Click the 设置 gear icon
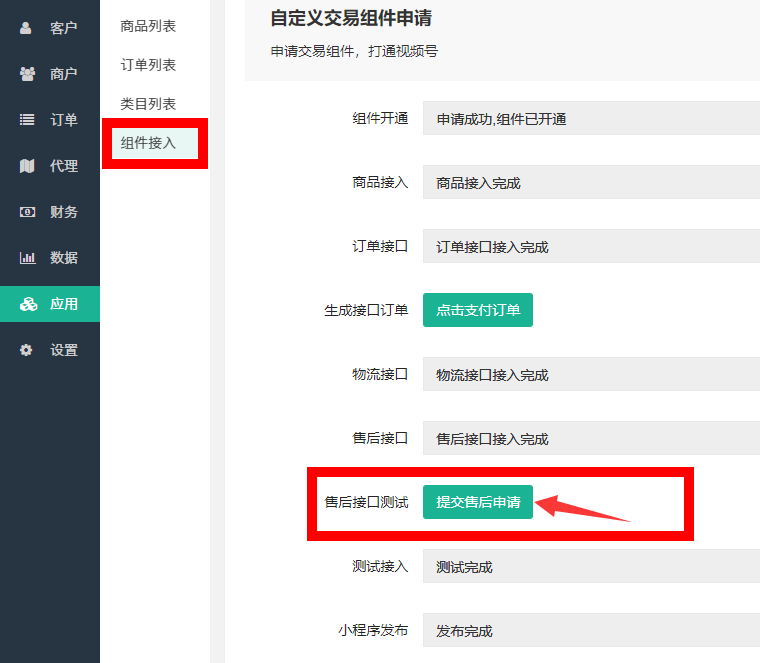The height and width of the screenshot is (663, 760). click(x=26, y=350)
